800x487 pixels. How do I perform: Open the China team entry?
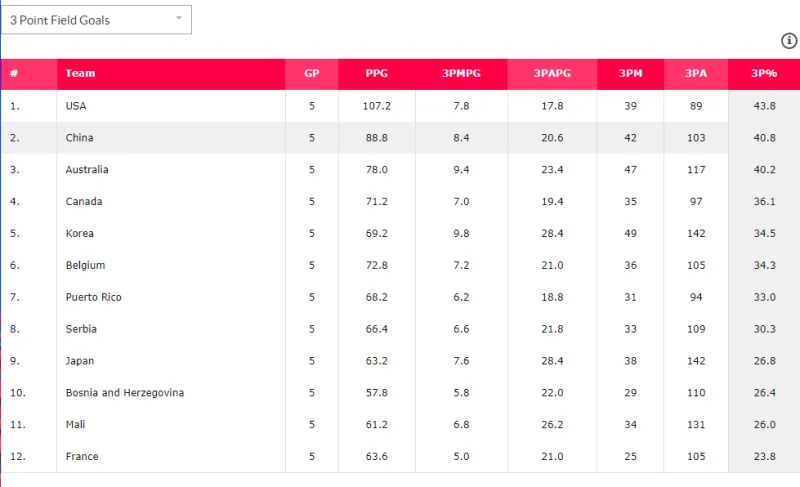click(79, 138)
